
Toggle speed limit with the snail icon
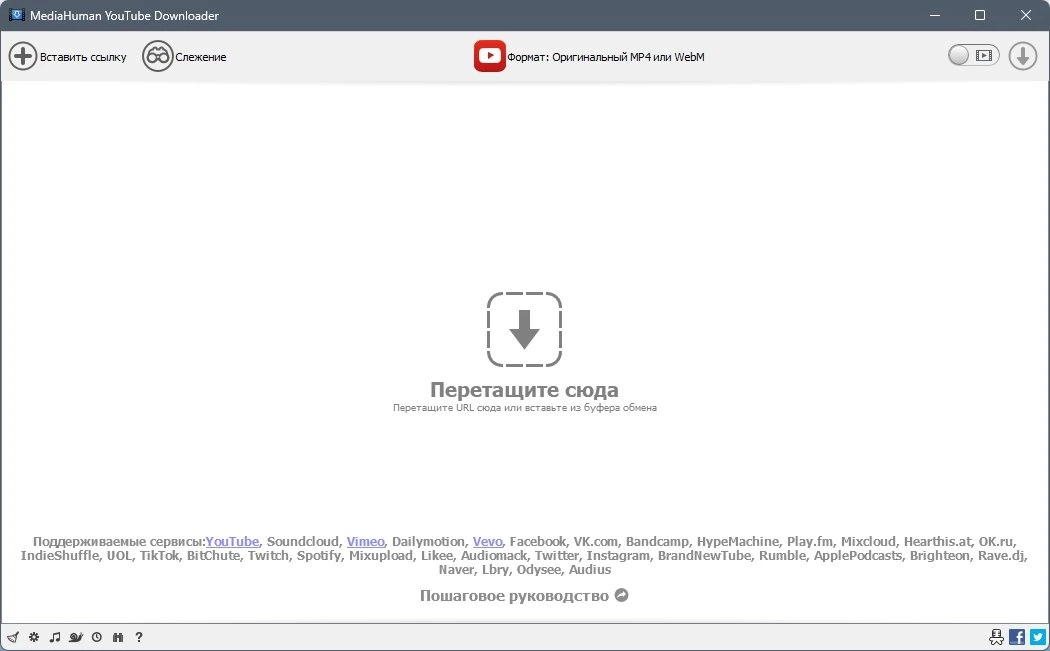click(x=76, y=637)
